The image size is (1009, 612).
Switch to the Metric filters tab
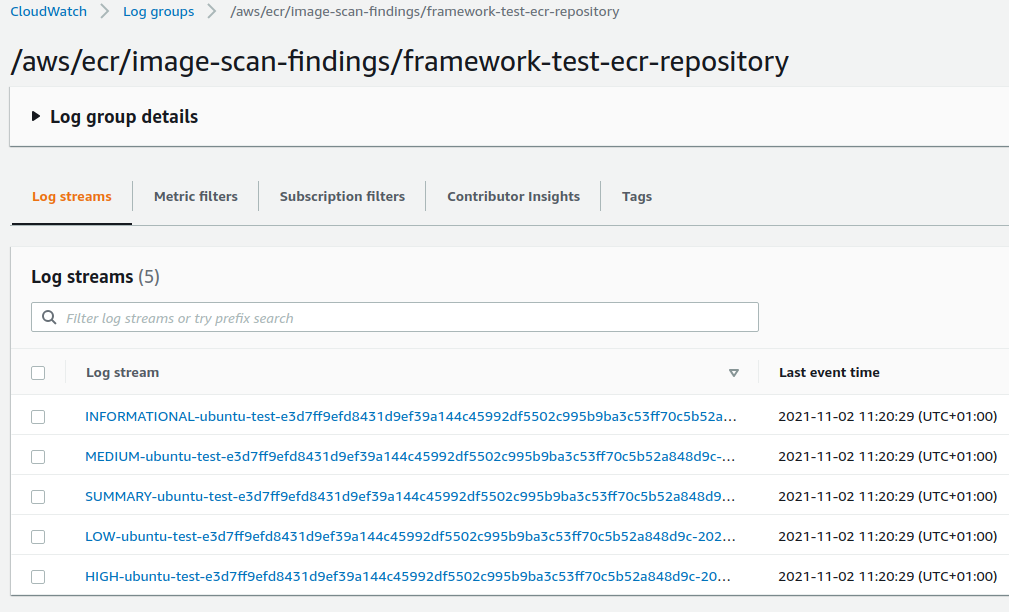pos(196,196)
